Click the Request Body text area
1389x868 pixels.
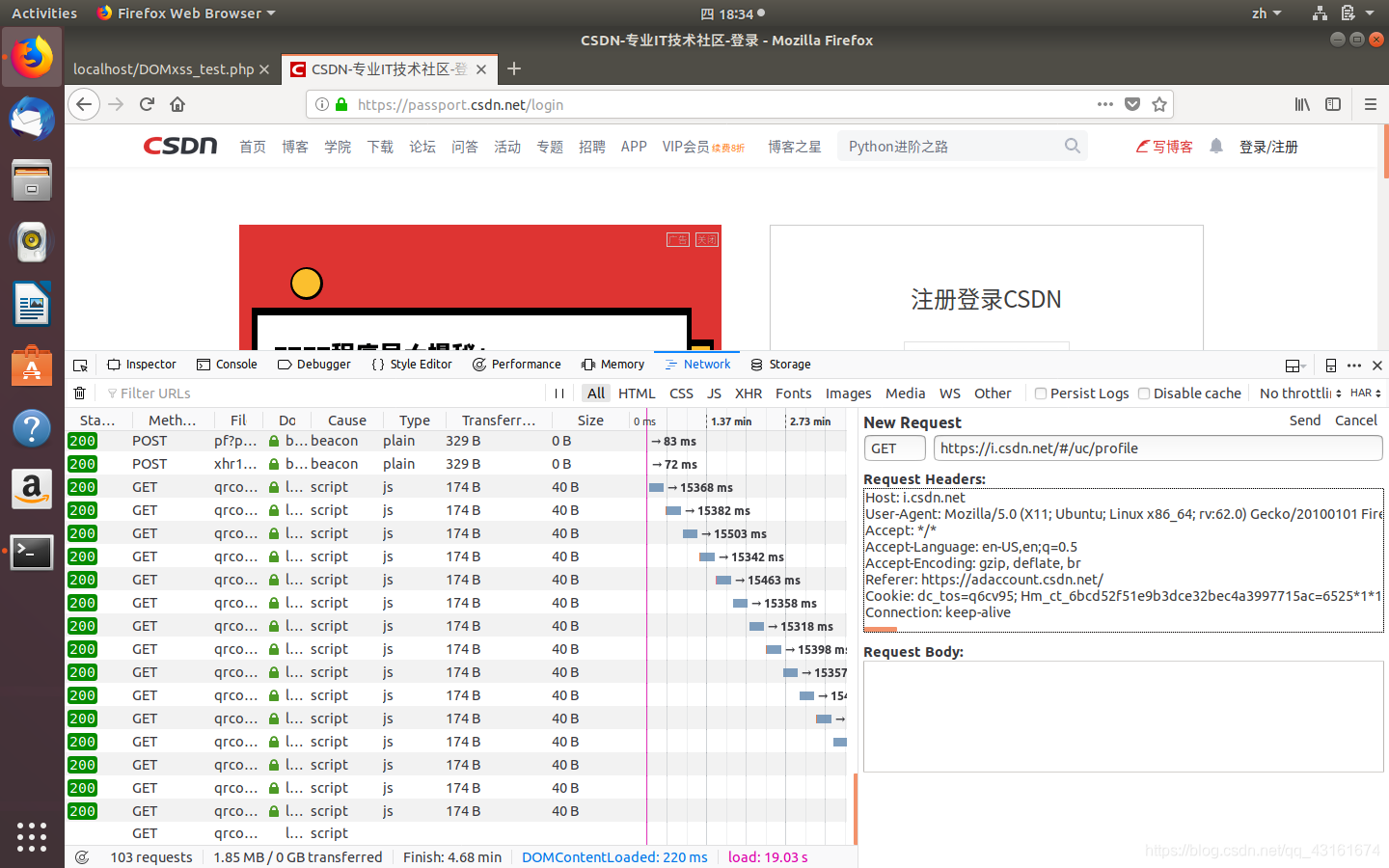pos(1123,717)
